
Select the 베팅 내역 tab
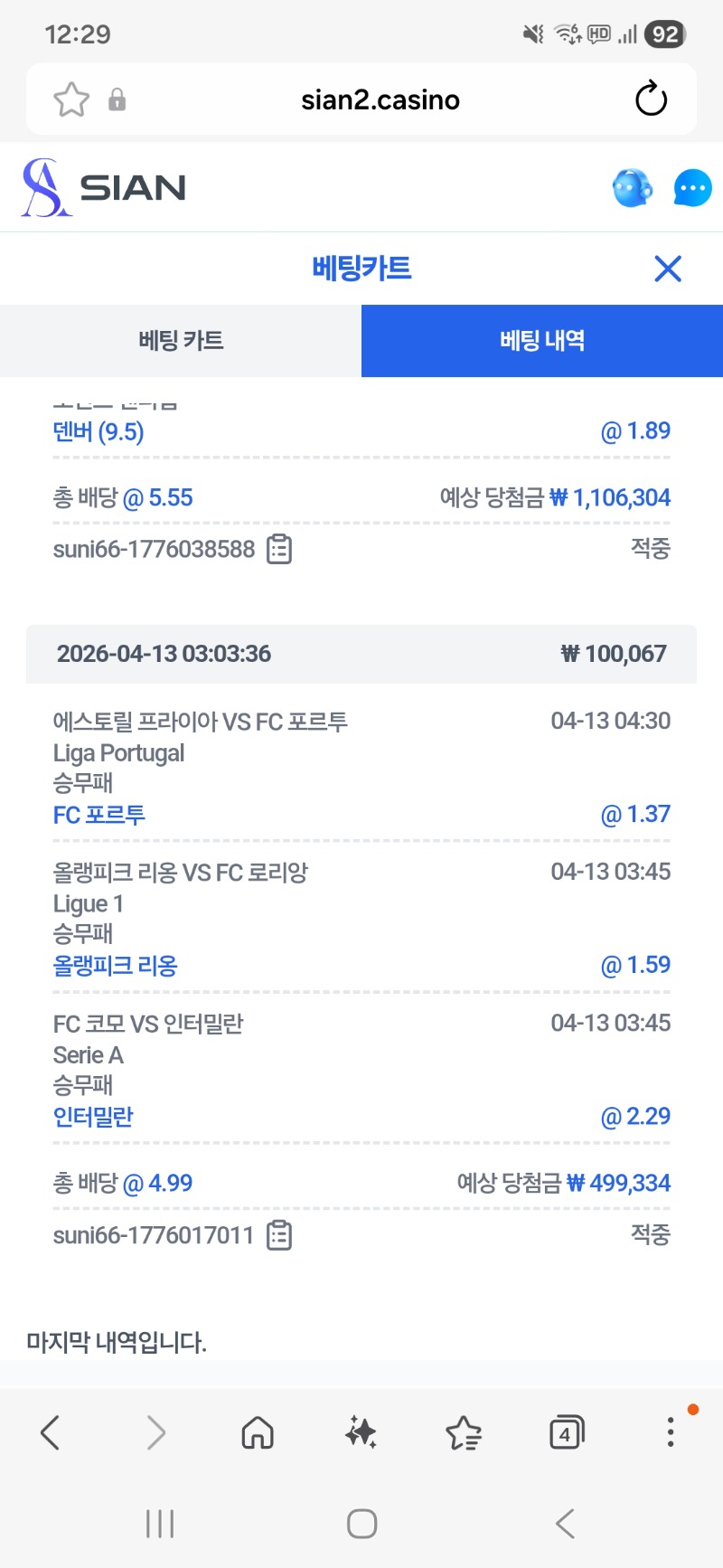[x=542, y=341]
